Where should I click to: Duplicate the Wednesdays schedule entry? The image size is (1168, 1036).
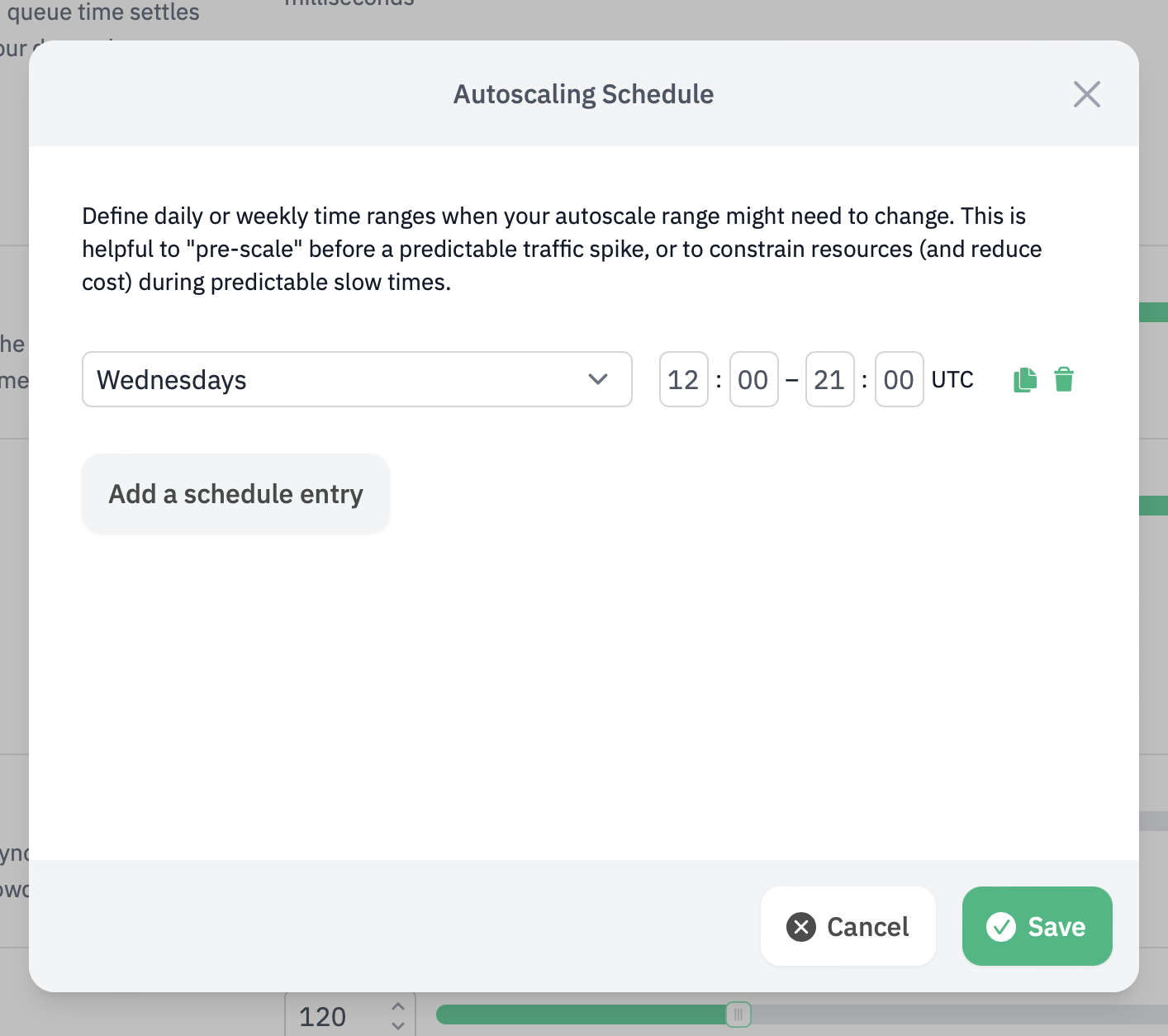(x=1024, y=380)
